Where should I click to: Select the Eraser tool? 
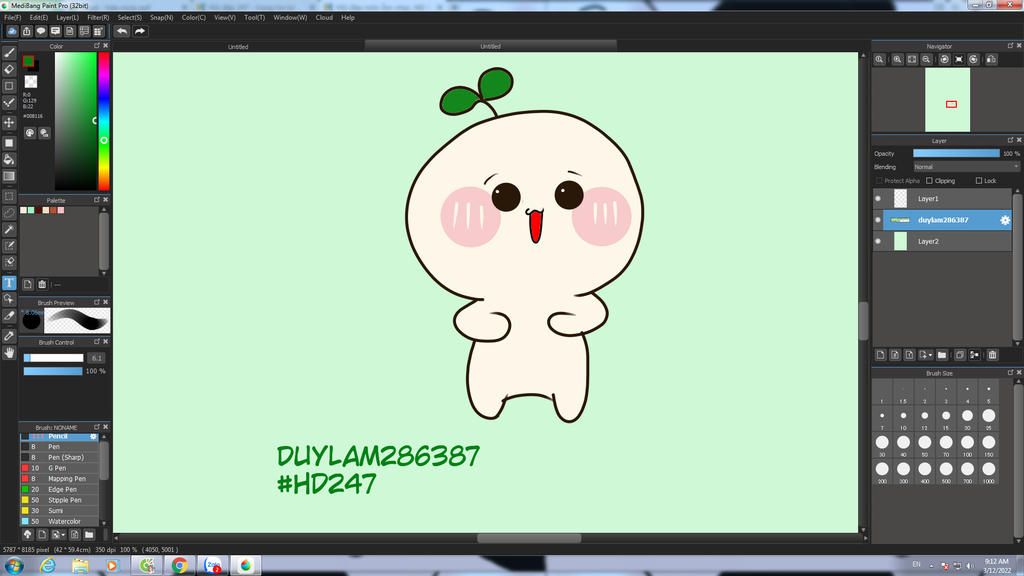pyautogui.click(x=9, y=69)
